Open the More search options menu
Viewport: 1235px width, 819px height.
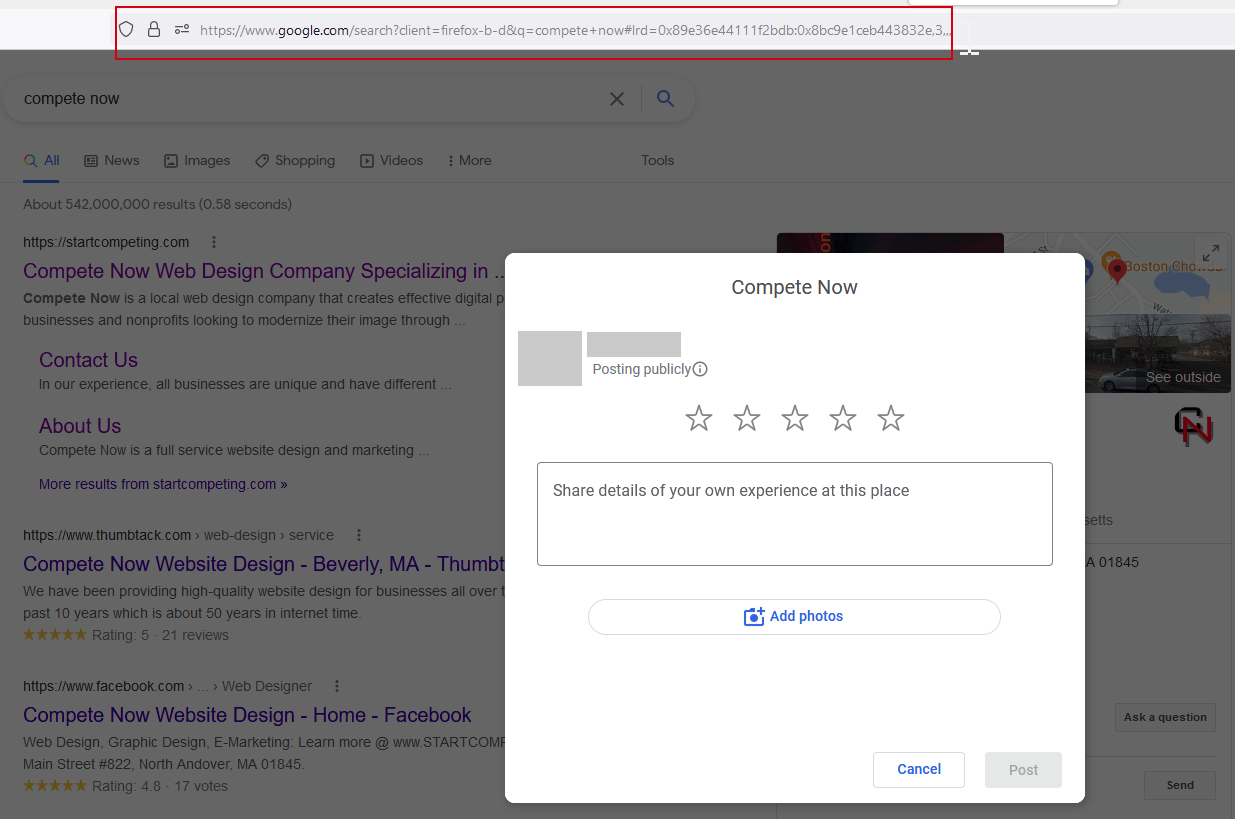point(469,160)
